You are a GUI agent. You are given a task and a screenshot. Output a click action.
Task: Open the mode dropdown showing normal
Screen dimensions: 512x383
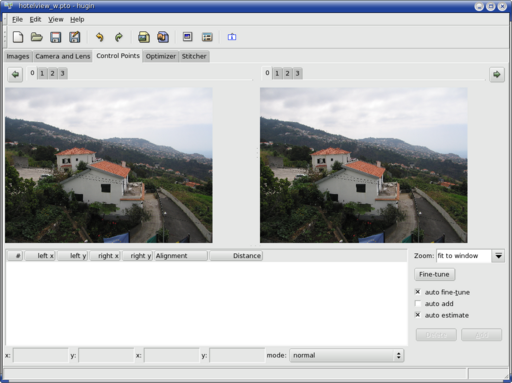pyautogui.click(x=347, y=355)
